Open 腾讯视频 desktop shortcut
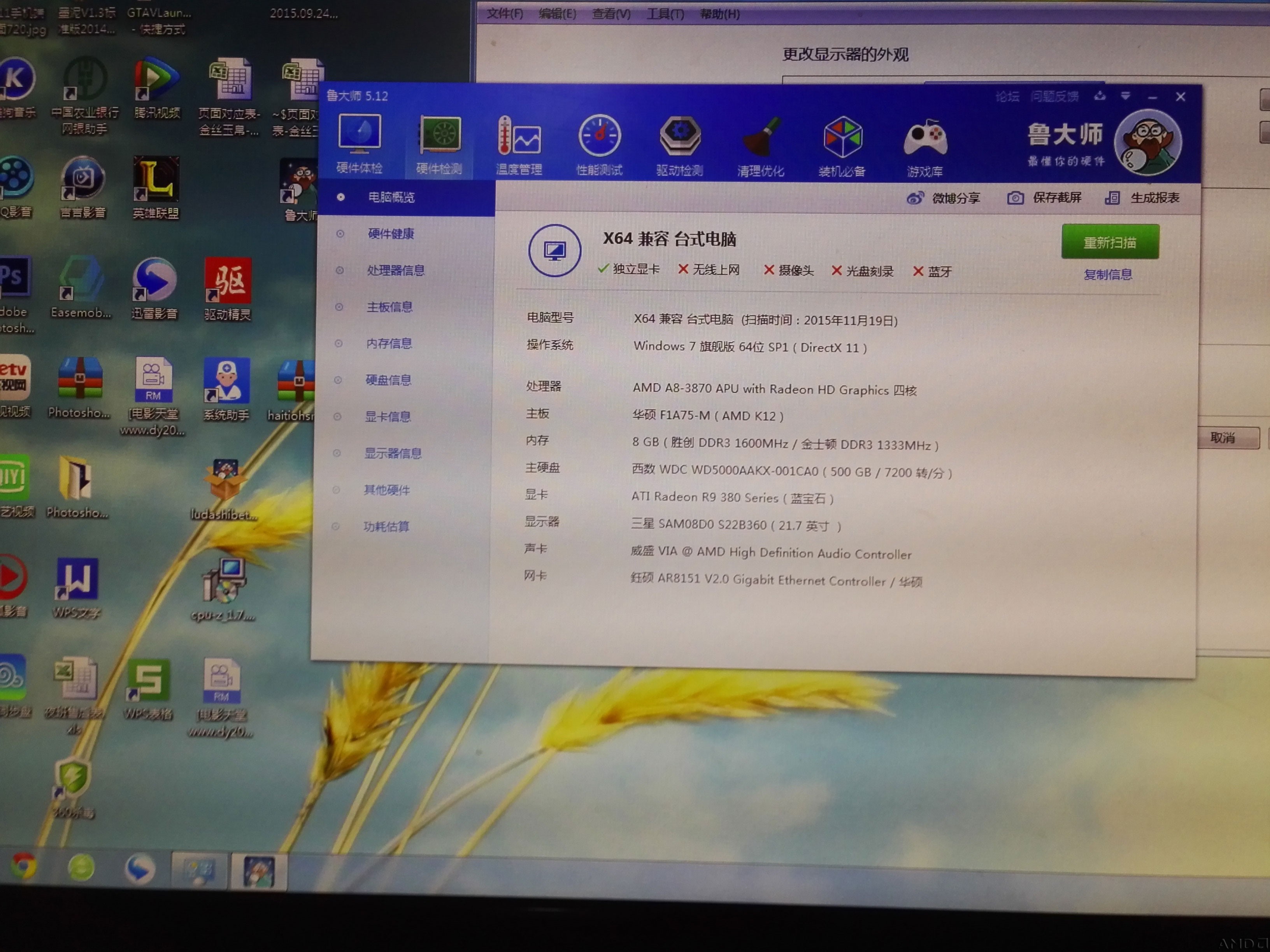 pyautogui.click(x=156, y=88)
